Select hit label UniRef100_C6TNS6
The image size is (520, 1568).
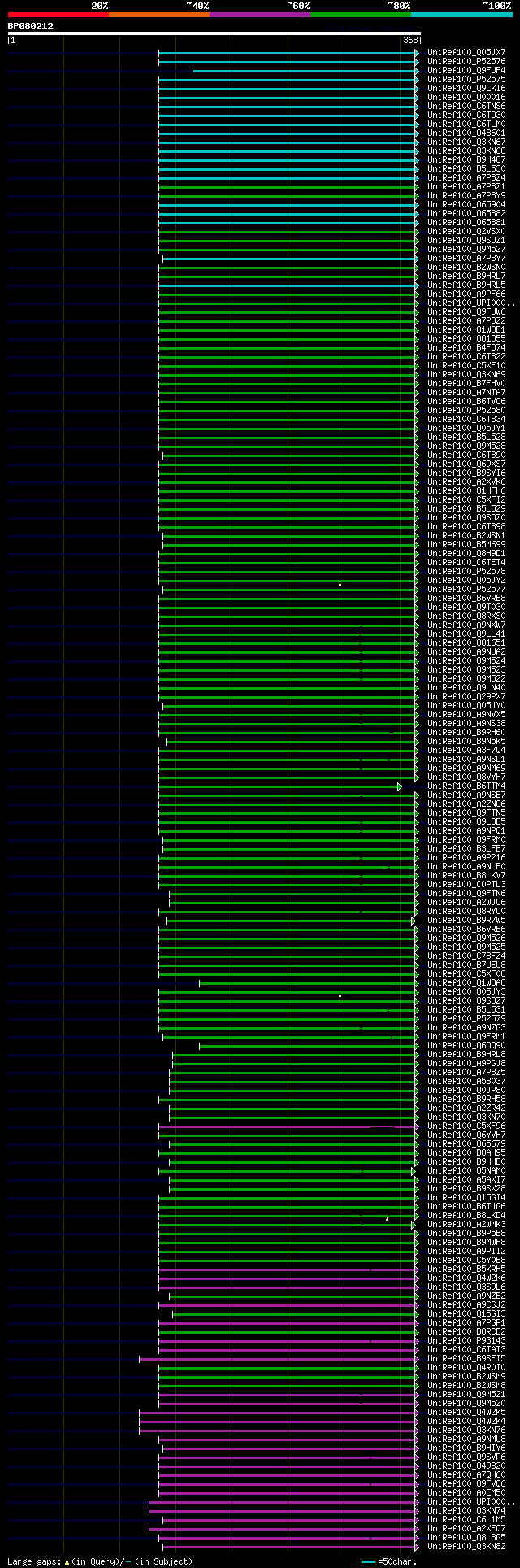point(466,107)
